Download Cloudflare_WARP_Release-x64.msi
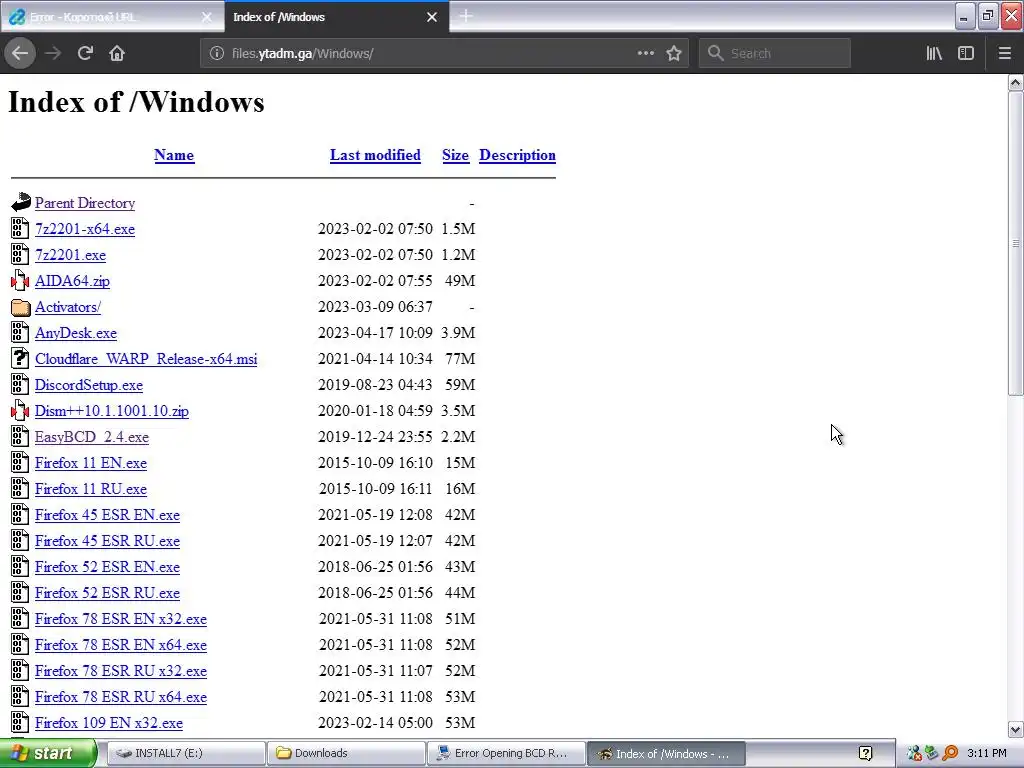 click(x=146, y=359)
